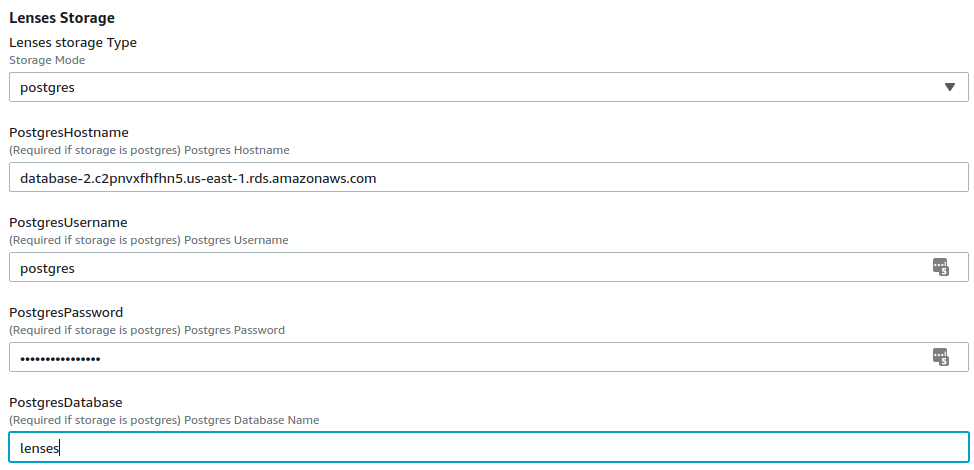Click the PostgresHostname field label
This screenshot has height=470, width=974.
pyautogui.click(x=68, y=132)
